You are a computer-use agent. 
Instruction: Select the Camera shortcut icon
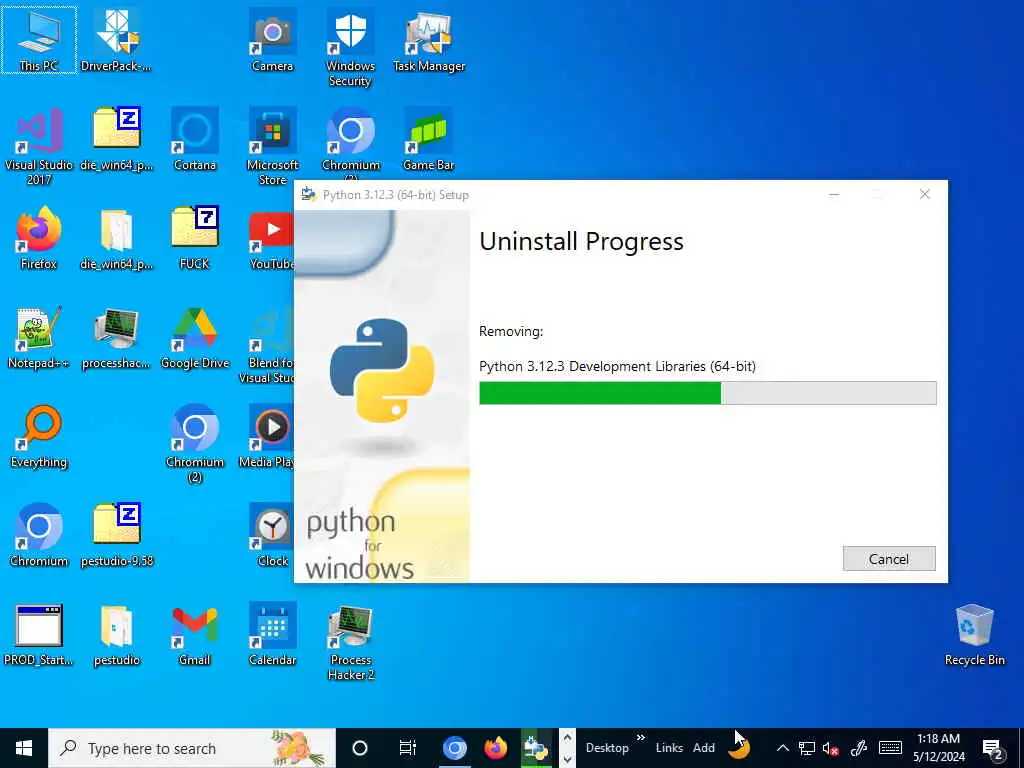272,40
